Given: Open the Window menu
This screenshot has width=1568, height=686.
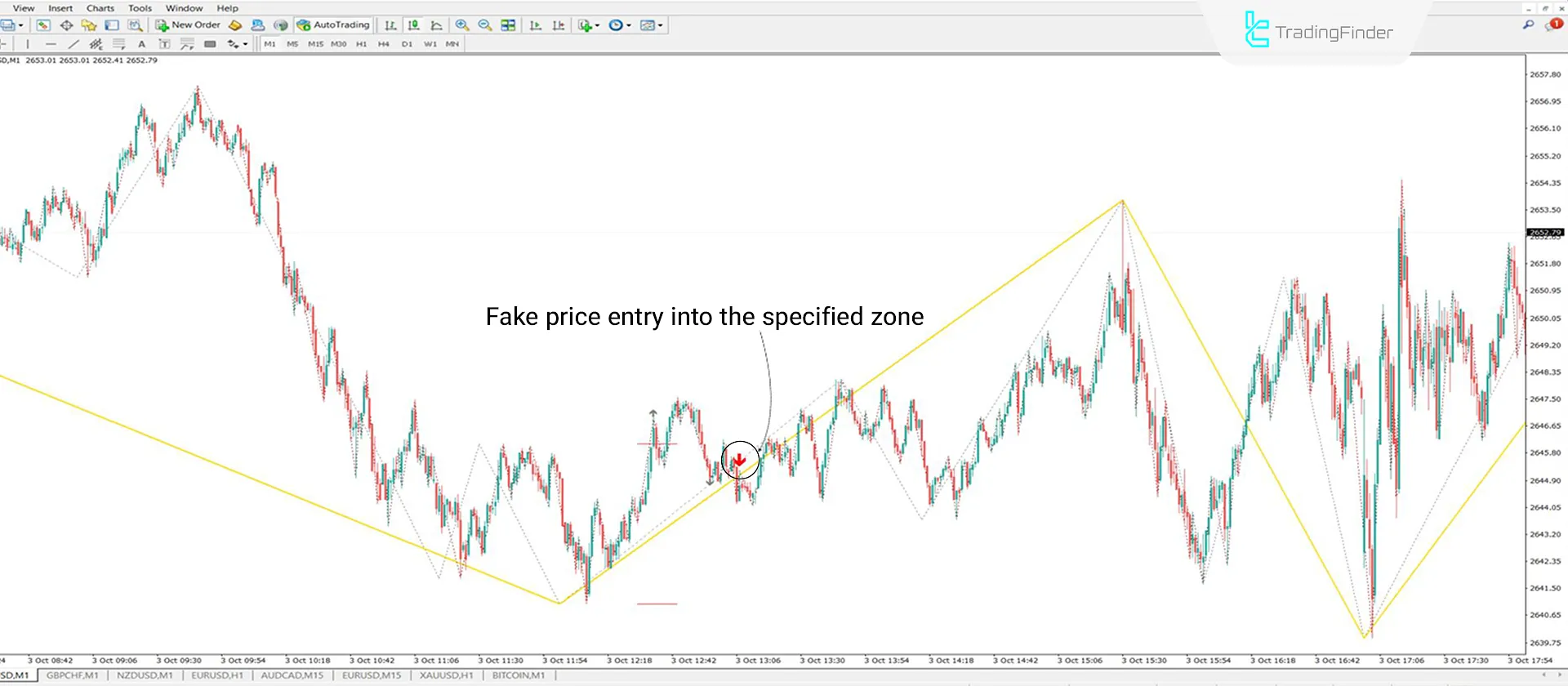Looking at the screenshot, I should click(x=185, y=8).
